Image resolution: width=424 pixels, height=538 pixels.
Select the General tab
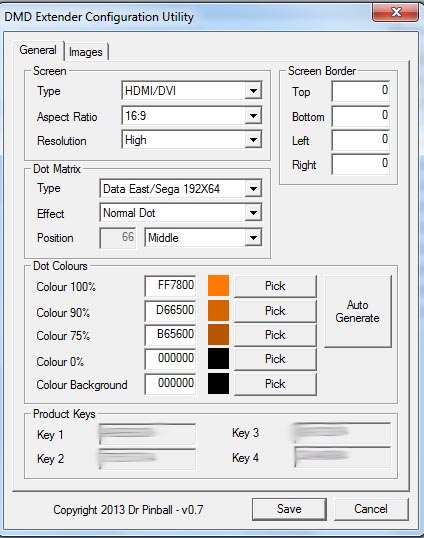(x=38, y=50)
